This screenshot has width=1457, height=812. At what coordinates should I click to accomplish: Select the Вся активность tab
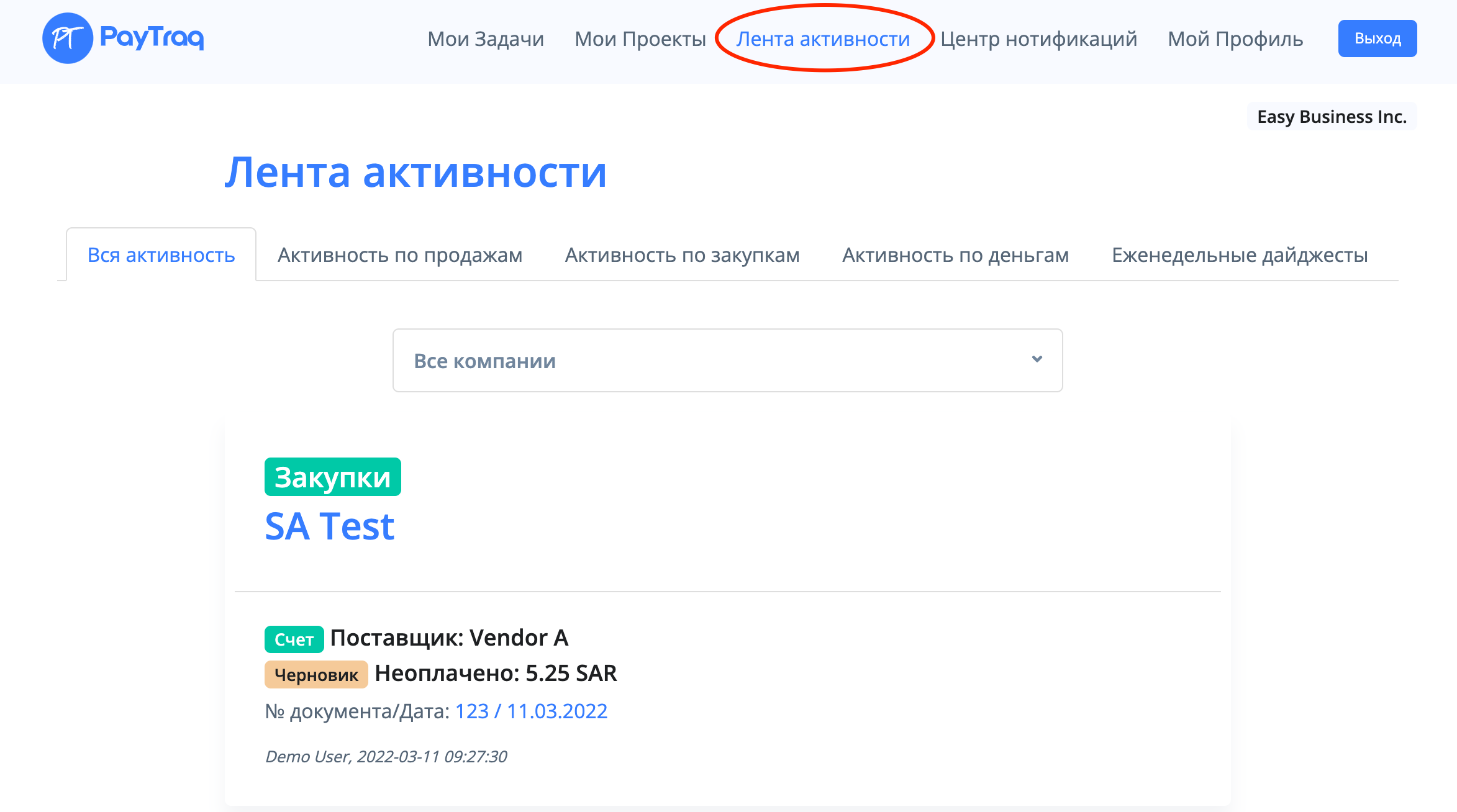(x=161, y=255)
